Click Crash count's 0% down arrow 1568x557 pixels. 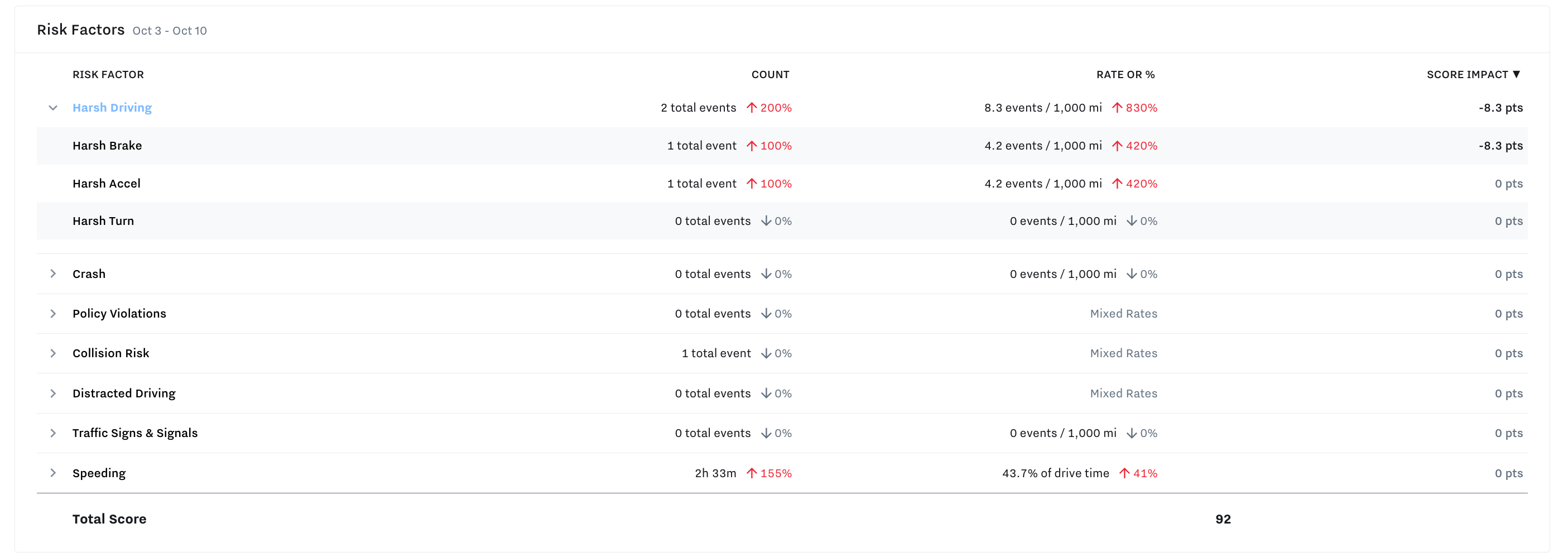click(x=766, y=274)
